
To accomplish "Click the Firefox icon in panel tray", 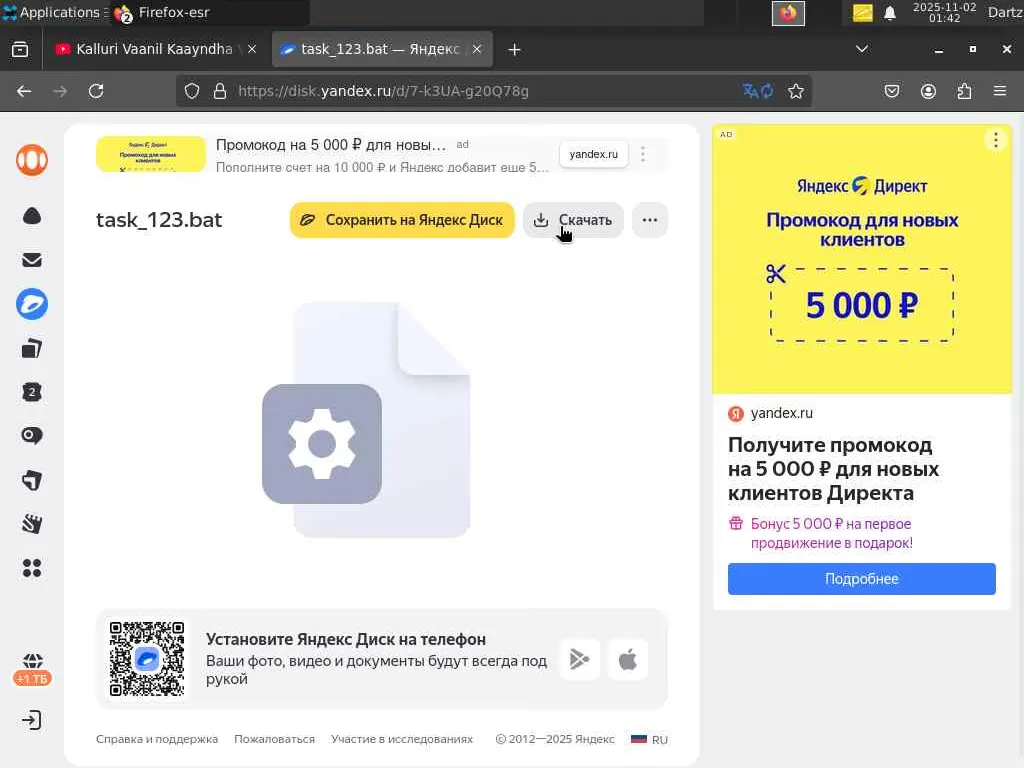I will coord(788,13).
